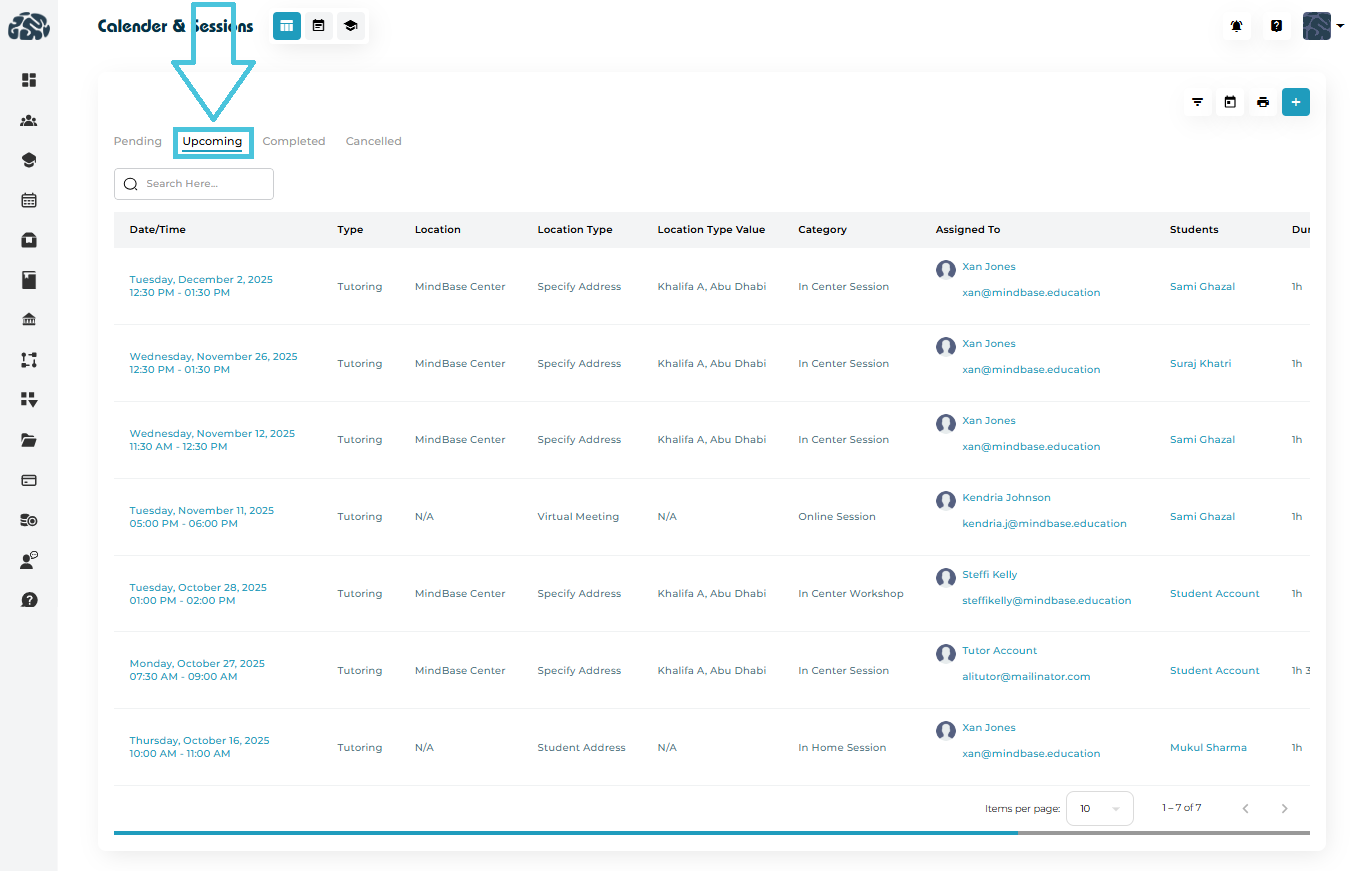Viewport: 1366px width, 871px height.
Task: Click the credit card icon in sidebar
Action: point(29,480)
